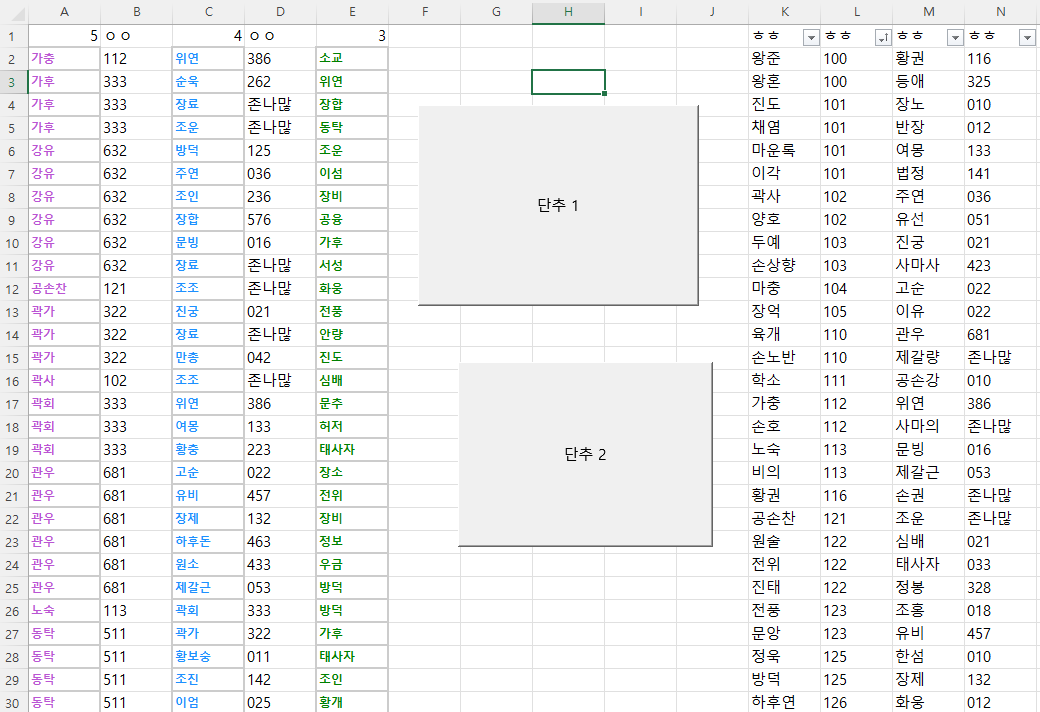Open the sorted filter dropdown in cell L1

tap(882, 37)
